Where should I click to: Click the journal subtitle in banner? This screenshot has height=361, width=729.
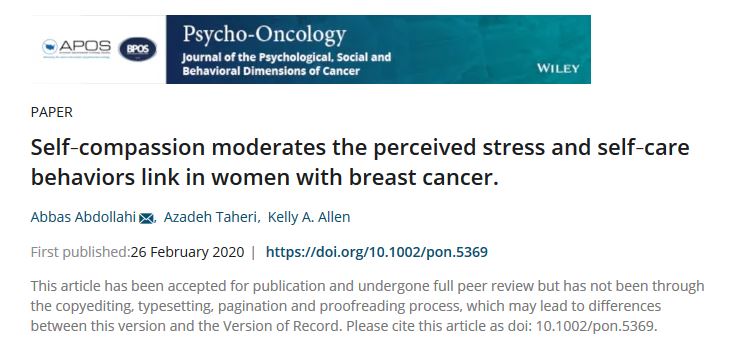click(286, 64)
